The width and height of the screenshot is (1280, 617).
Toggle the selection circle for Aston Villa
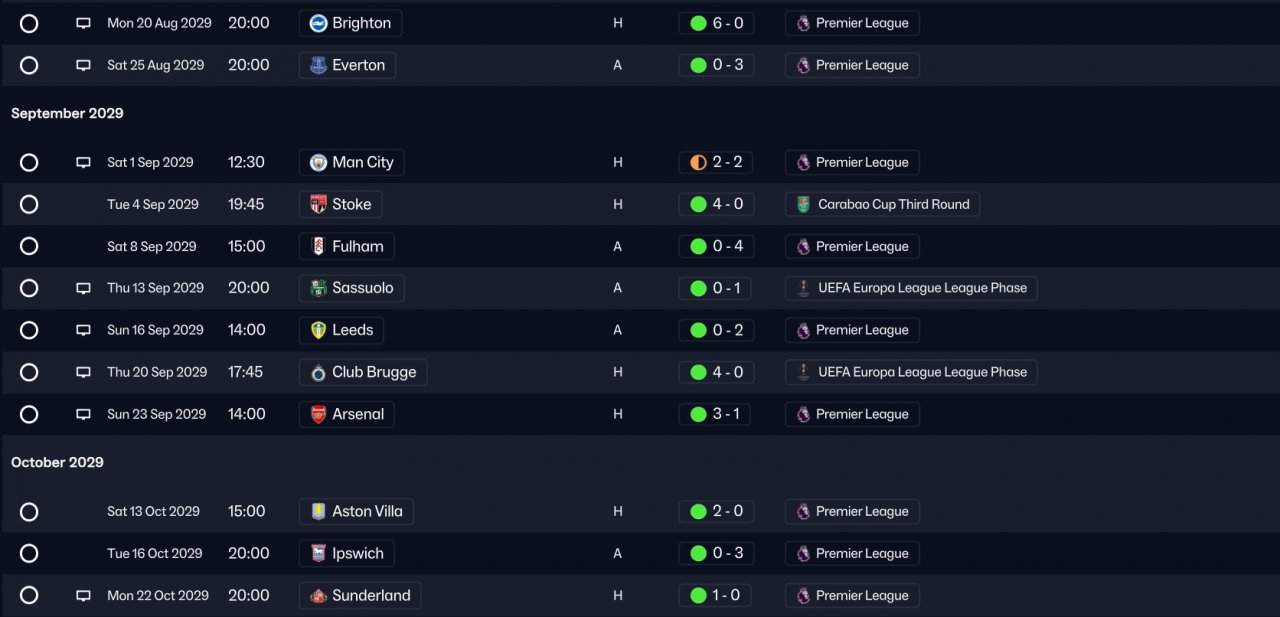[x=29, y=511]
